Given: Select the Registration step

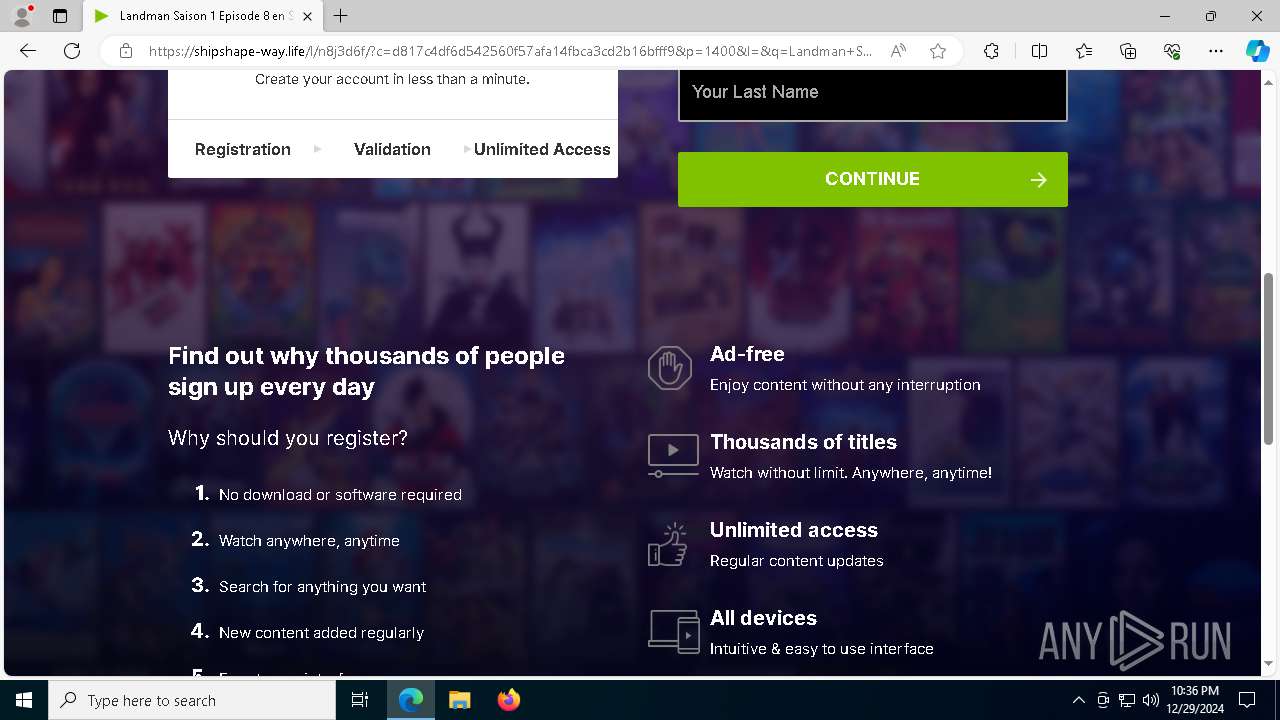Looking at the screenshot, I should click(x=243, y=149).
